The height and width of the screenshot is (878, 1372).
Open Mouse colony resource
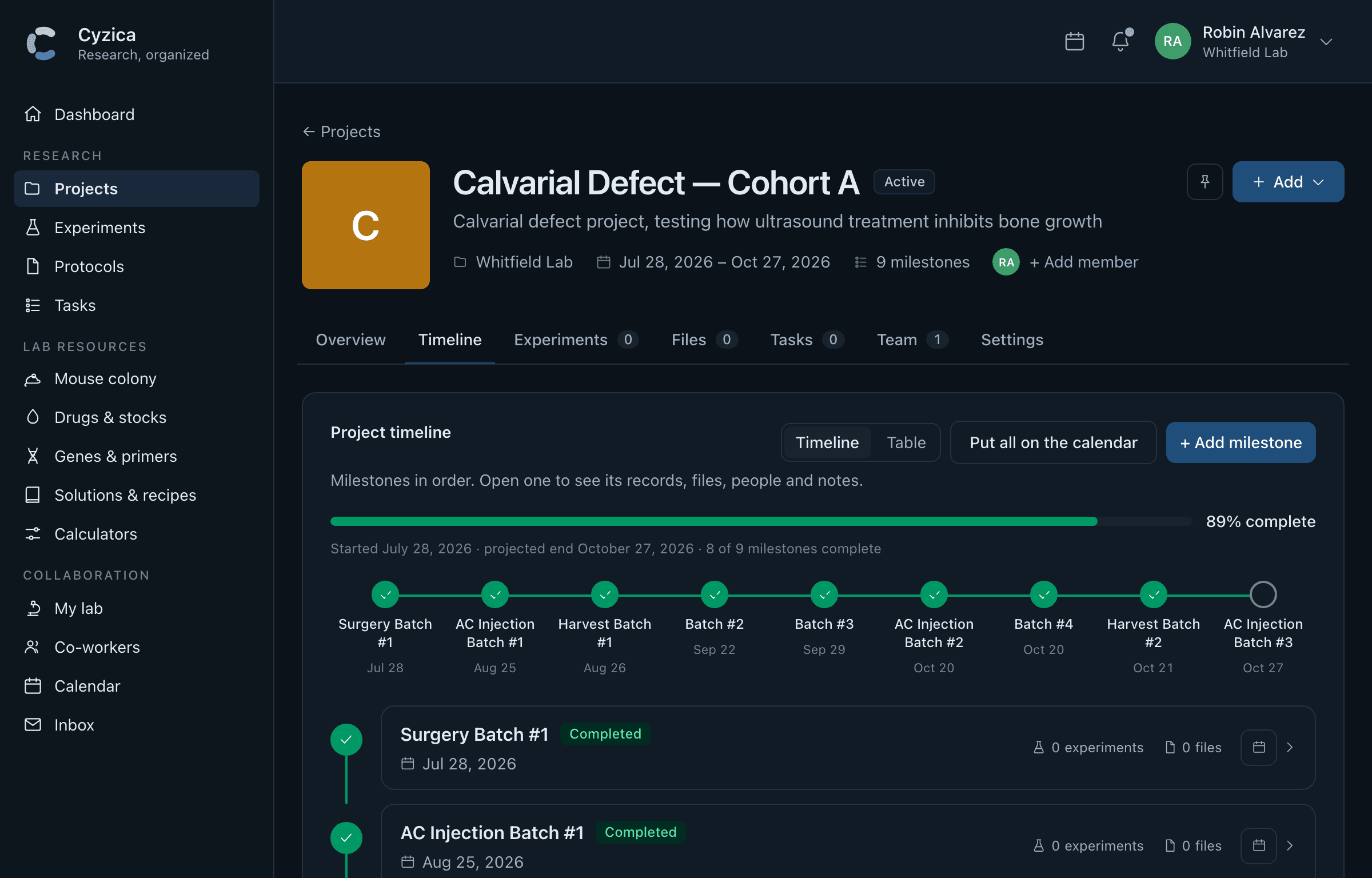pos(137,378)
